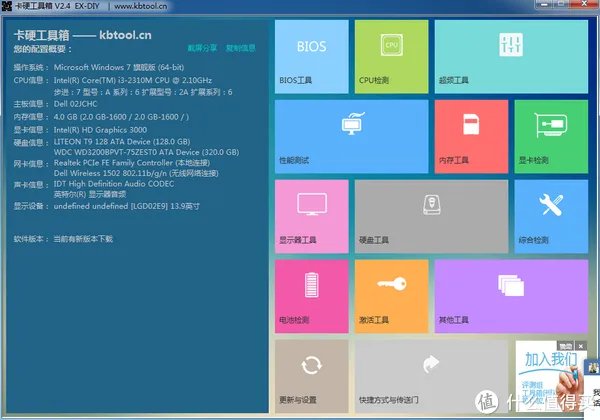
Task: Click the Intel(R) Core(TM) i3-2310M CPU text
Action: click(133, 80)
